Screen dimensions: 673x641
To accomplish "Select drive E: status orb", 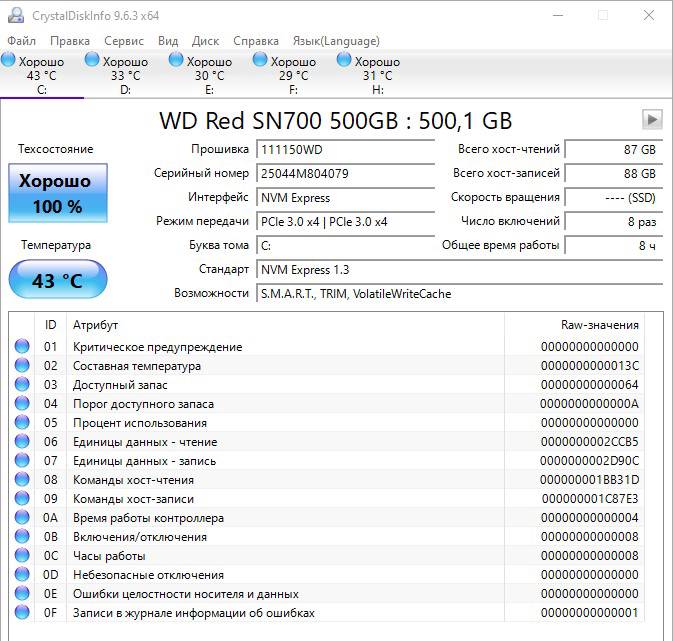I will click(176, 60).
